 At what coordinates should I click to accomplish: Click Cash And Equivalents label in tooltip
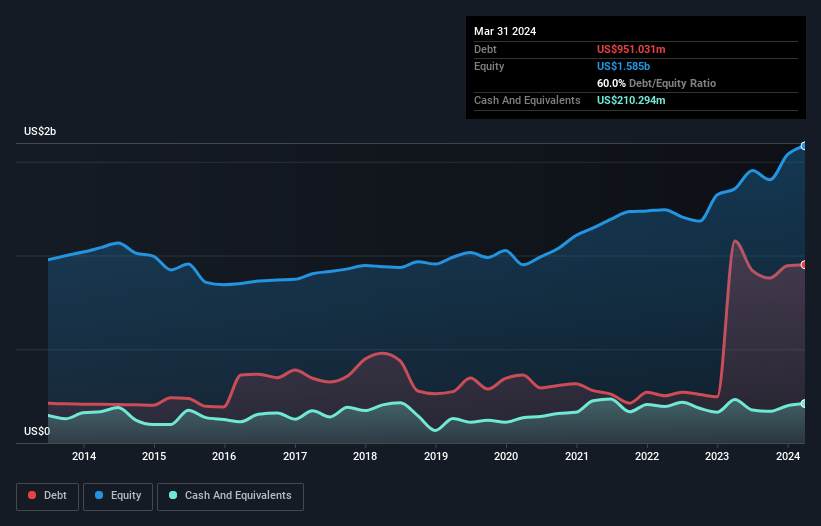tap(527, 100)
